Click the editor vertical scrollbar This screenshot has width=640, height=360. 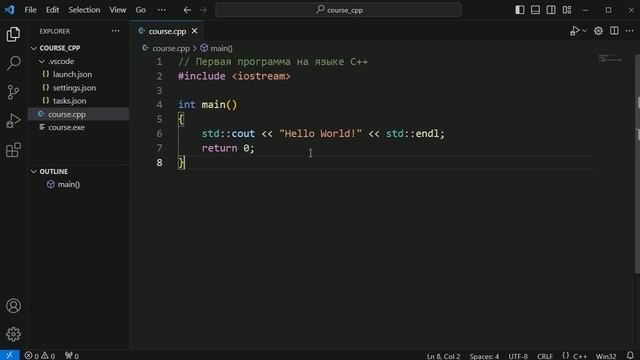pos(637,163)
